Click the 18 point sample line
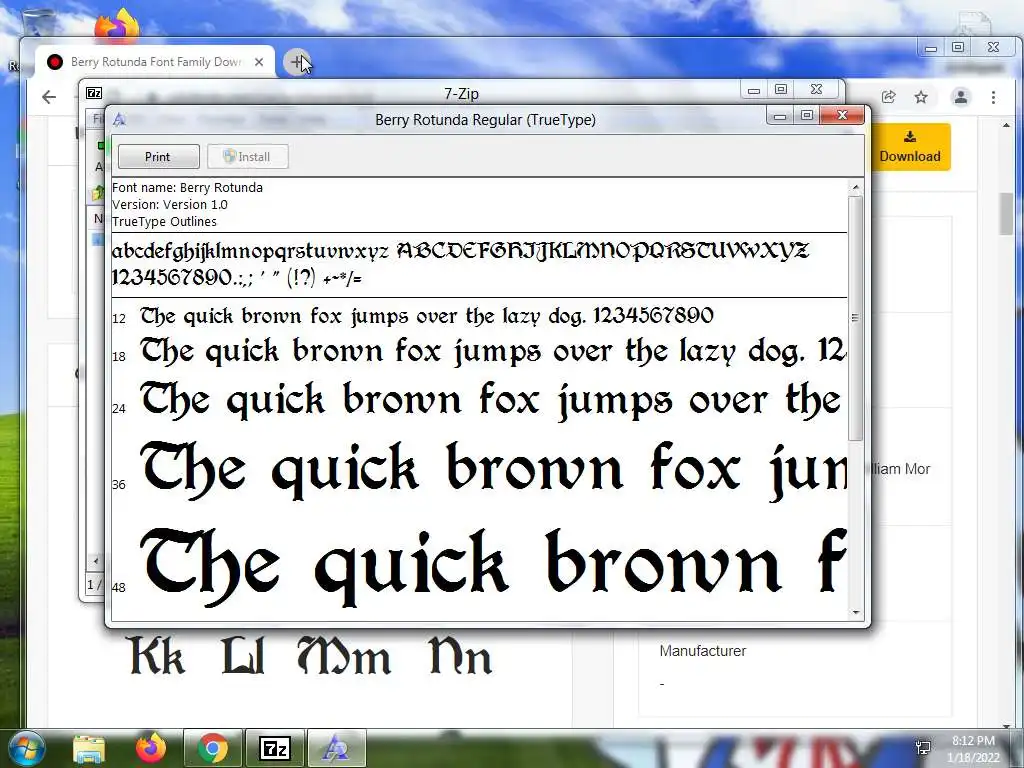Viewport: 1024px width, 768px height. (x=493, y=351)
